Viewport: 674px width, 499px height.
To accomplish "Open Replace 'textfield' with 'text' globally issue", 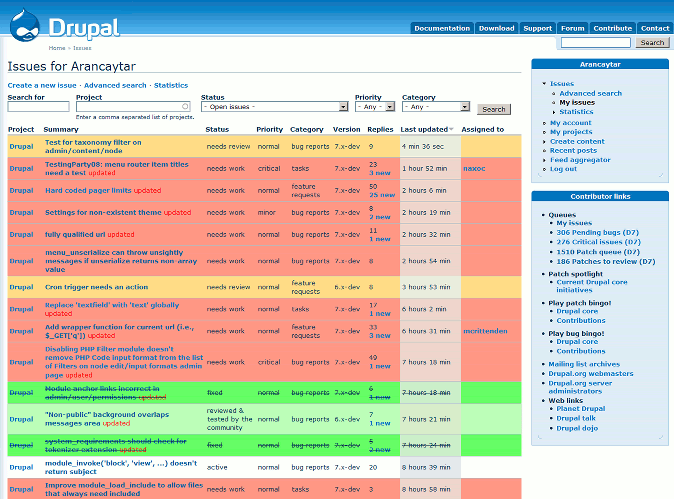I will coord(112,305).
